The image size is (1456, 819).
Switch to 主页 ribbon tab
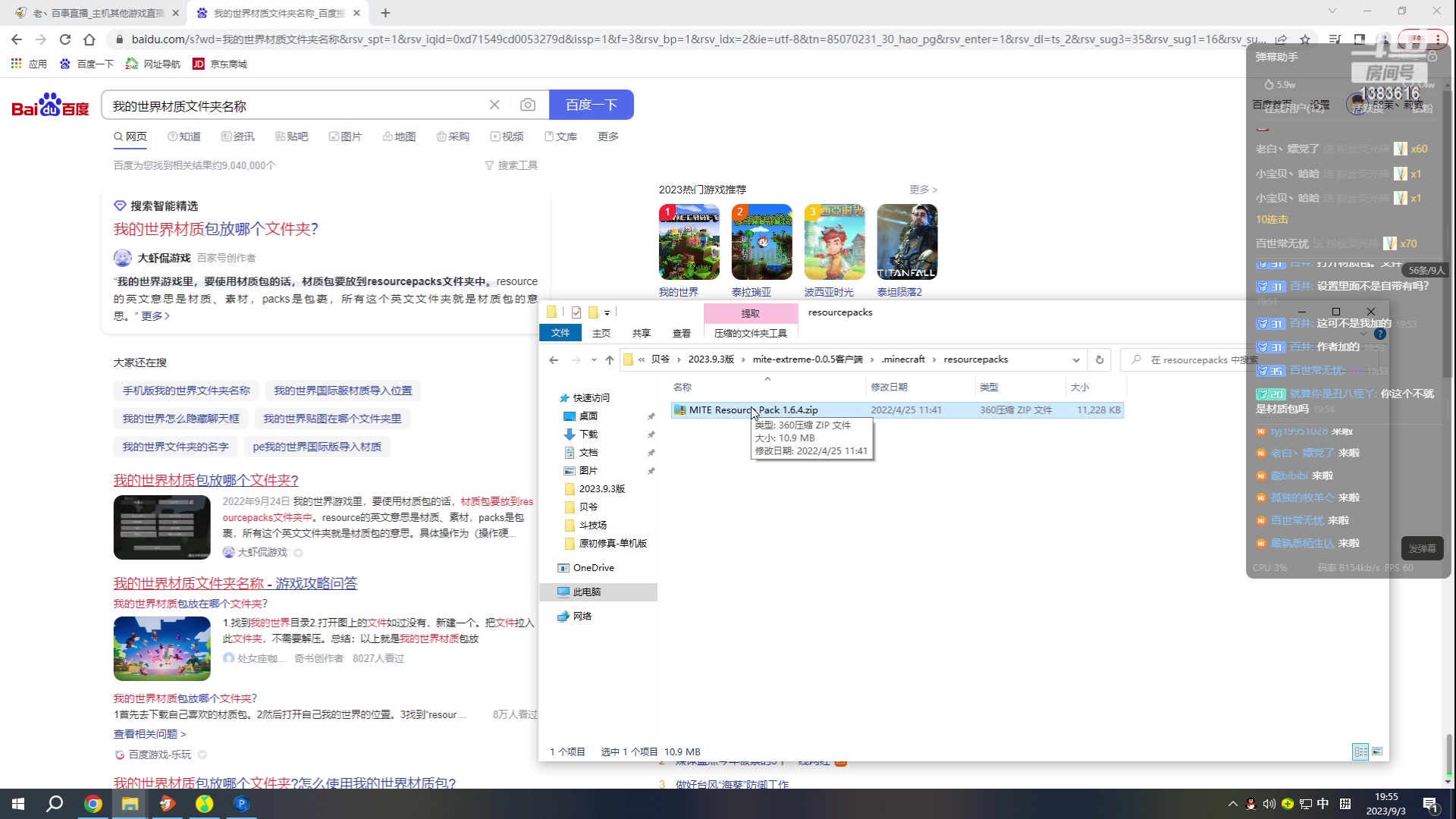click(x=601, y=333)
